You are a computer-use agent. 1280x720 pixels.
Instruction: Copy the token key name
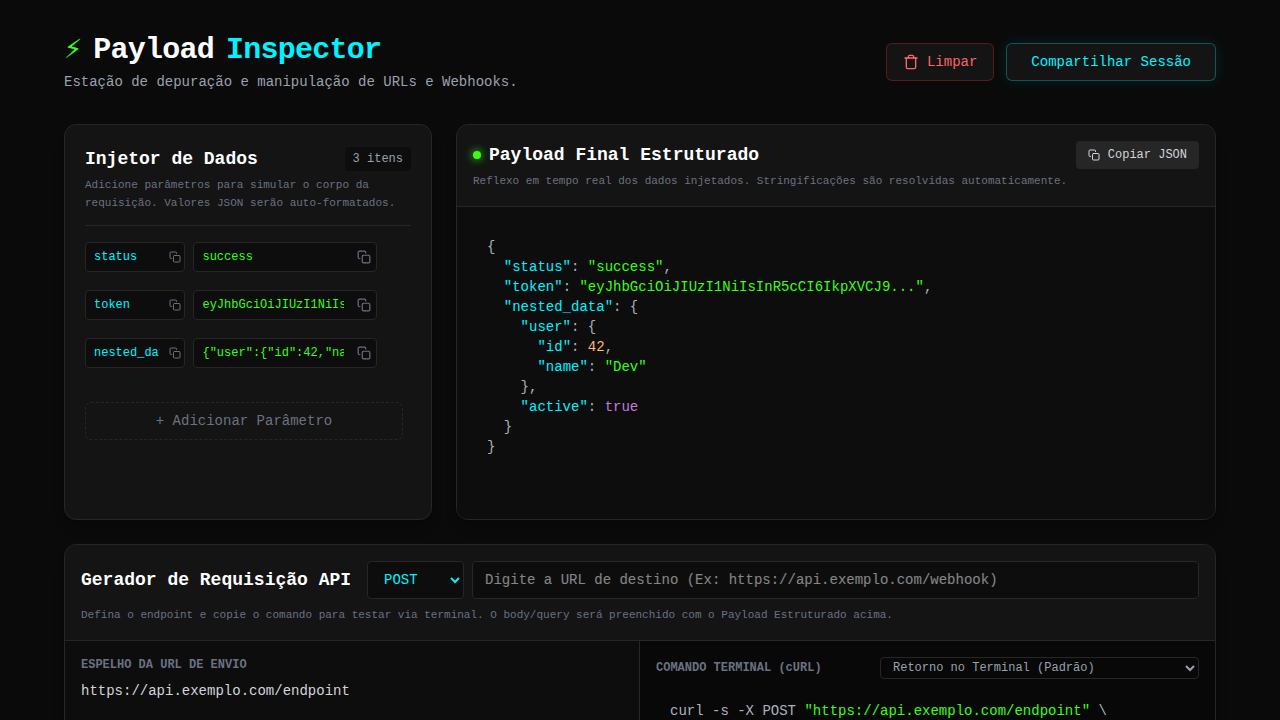tap(175, 305)
